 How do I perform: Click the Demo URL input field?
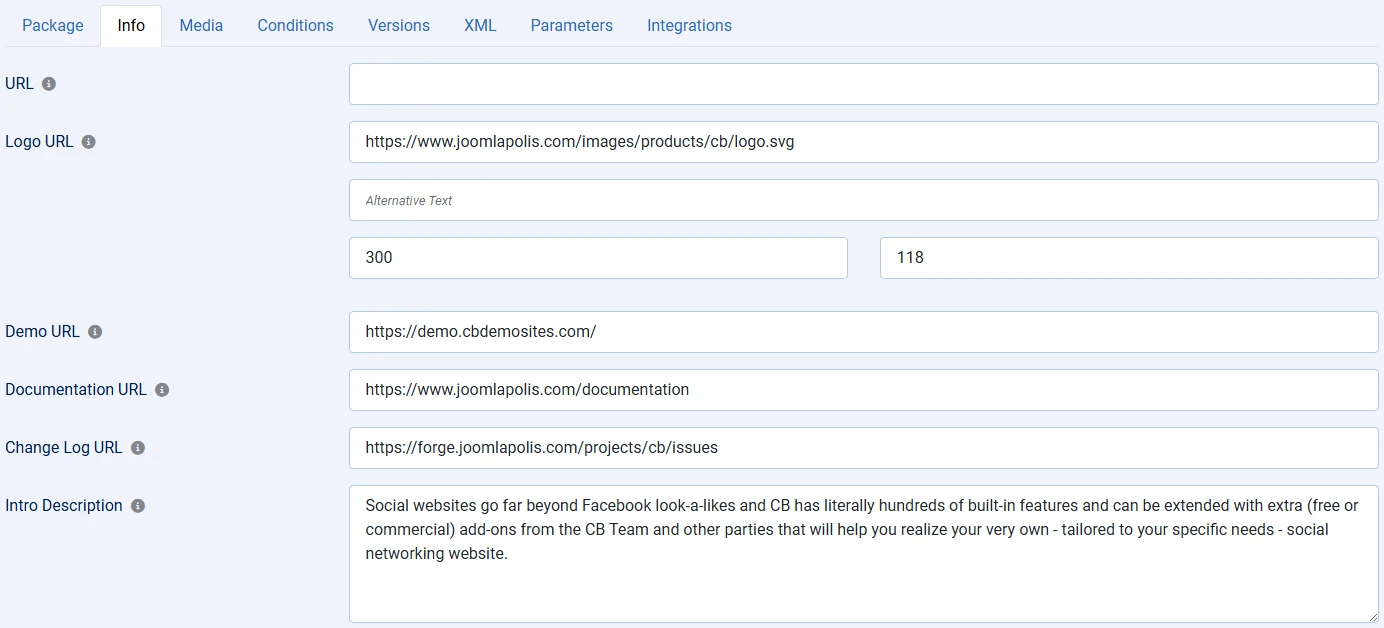click(x=863, y=332)
